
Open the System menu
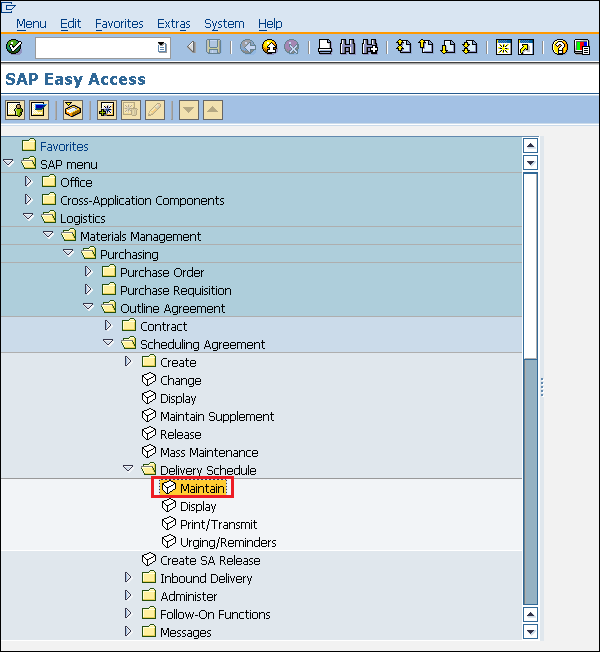(x=224, y=24)
